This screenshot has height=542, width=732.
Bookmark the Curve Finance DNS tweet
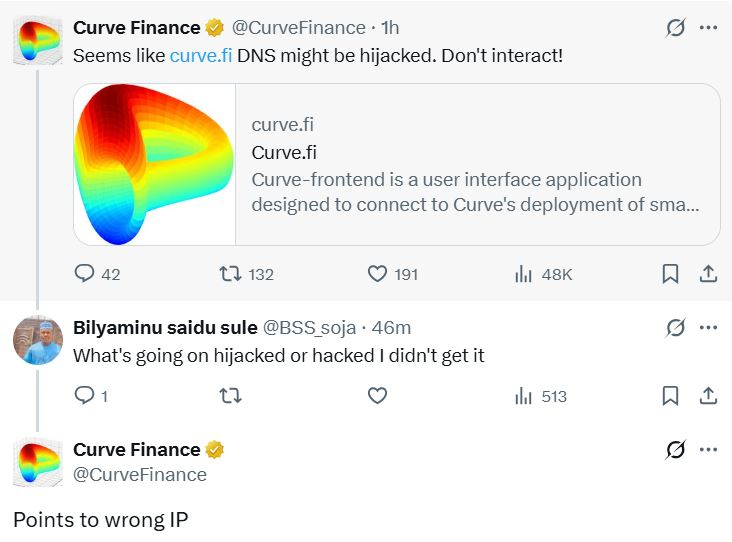pyautogui.click(x=671, y=273)
